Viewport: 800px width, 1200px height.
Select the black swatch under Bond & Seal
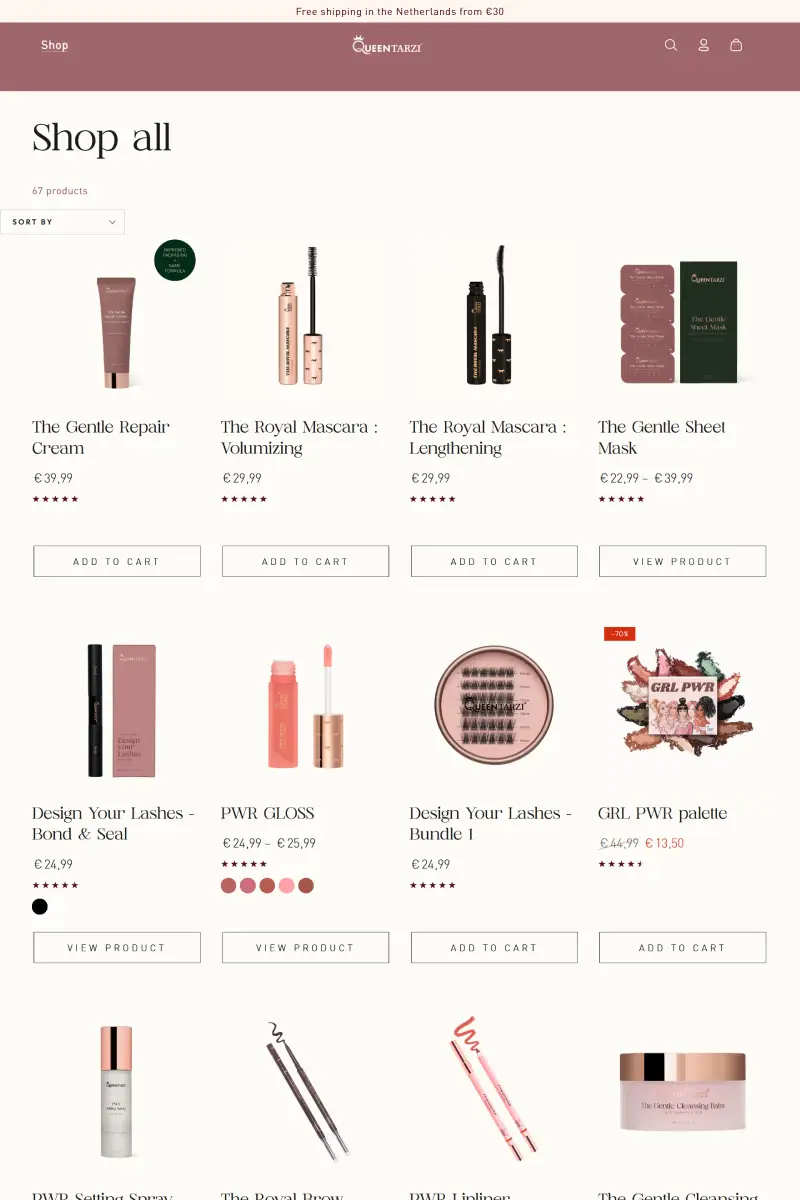point(40,907)
